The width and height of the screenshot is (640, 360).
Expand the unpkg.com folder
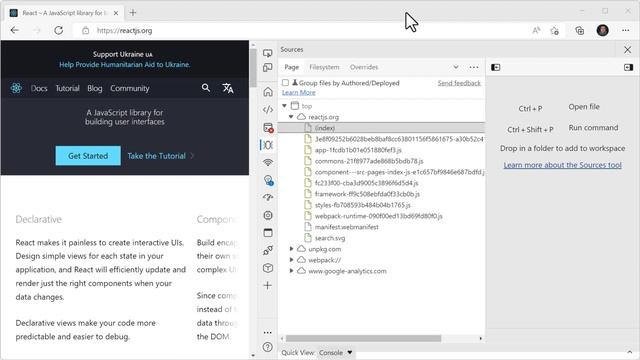[x=291, y=249]
